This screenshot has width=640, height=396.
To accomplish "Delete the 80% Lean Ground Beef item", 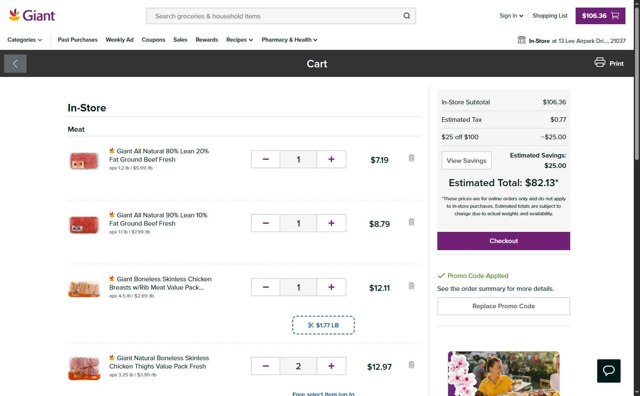I will click(x=411, y=158).
